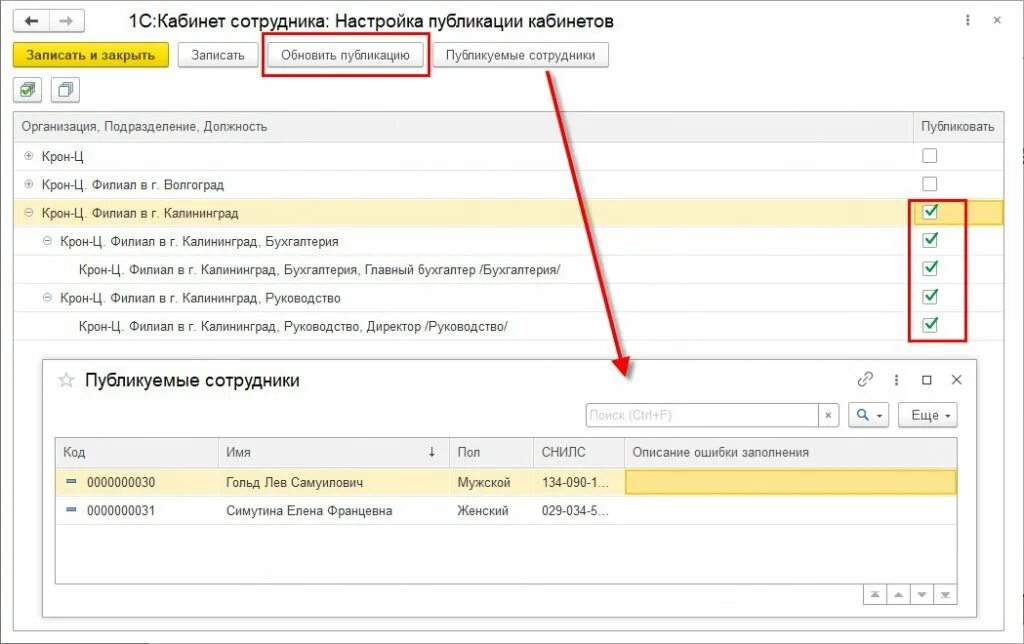Open the three-dot menu of the employees window
The width and height of the screenshot is (1024, 644).
[895, 380]
